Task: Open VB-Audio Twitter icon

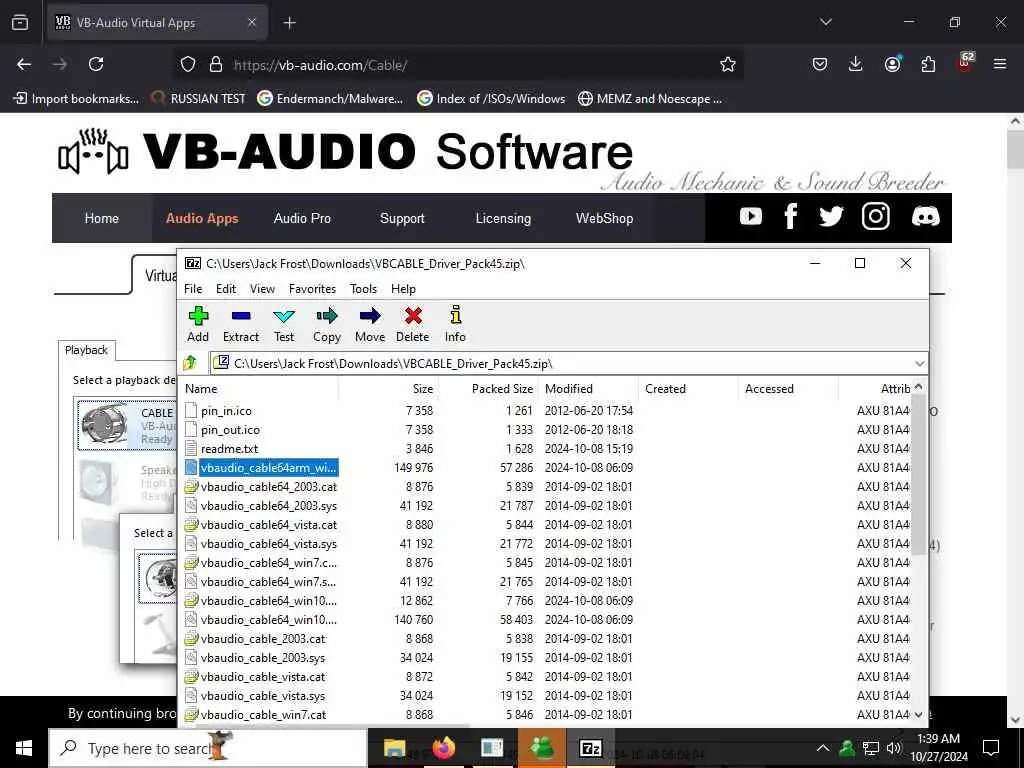Action: (x=831, y=216)
